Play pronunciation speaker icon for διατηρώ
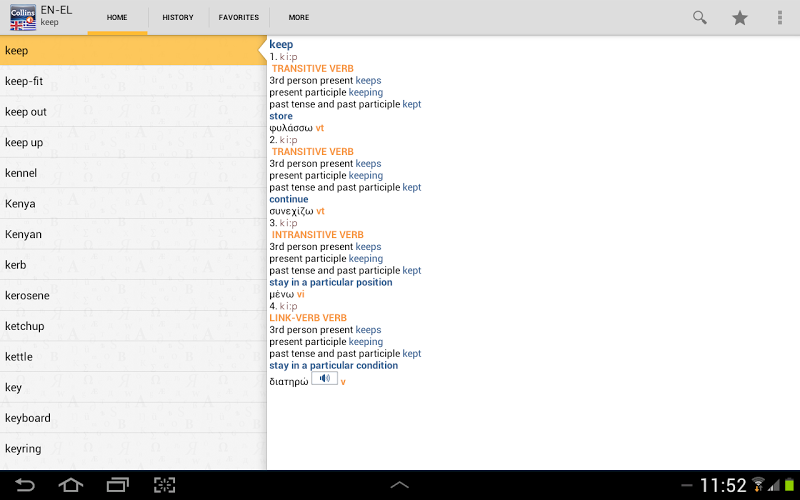This screenshot has width=800, height=500. (324, 379)
